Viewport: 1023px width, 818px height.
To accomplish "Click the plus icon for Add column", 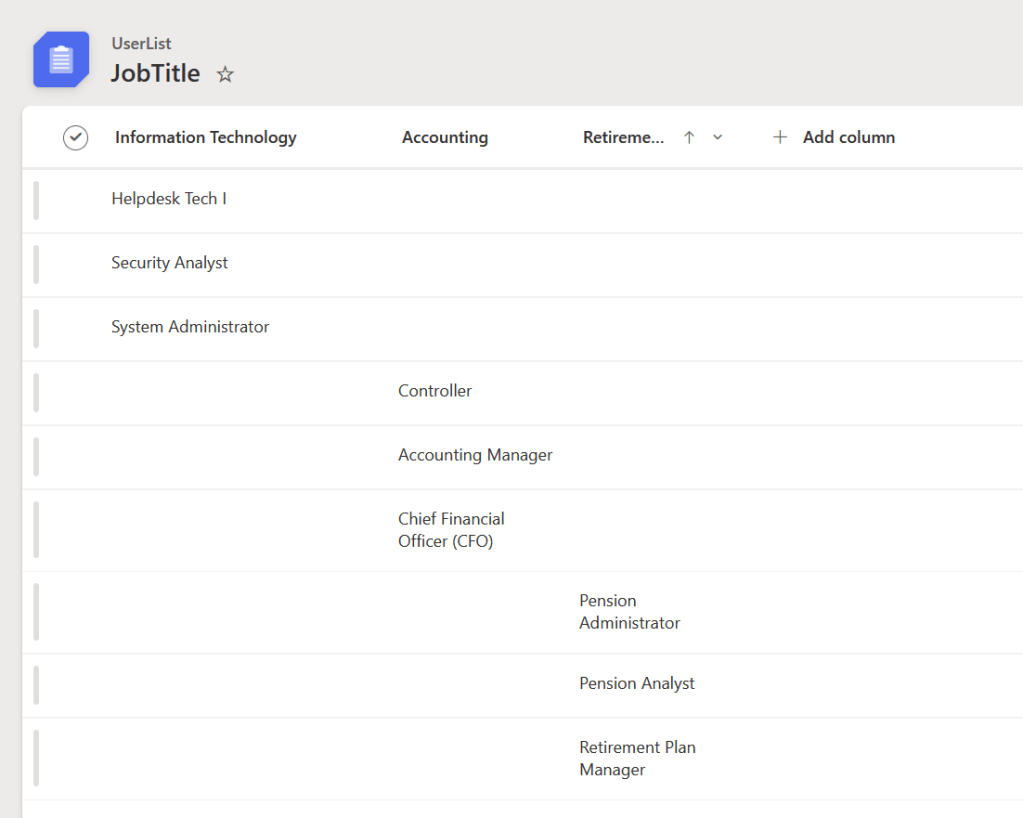I will click(780, 137).
